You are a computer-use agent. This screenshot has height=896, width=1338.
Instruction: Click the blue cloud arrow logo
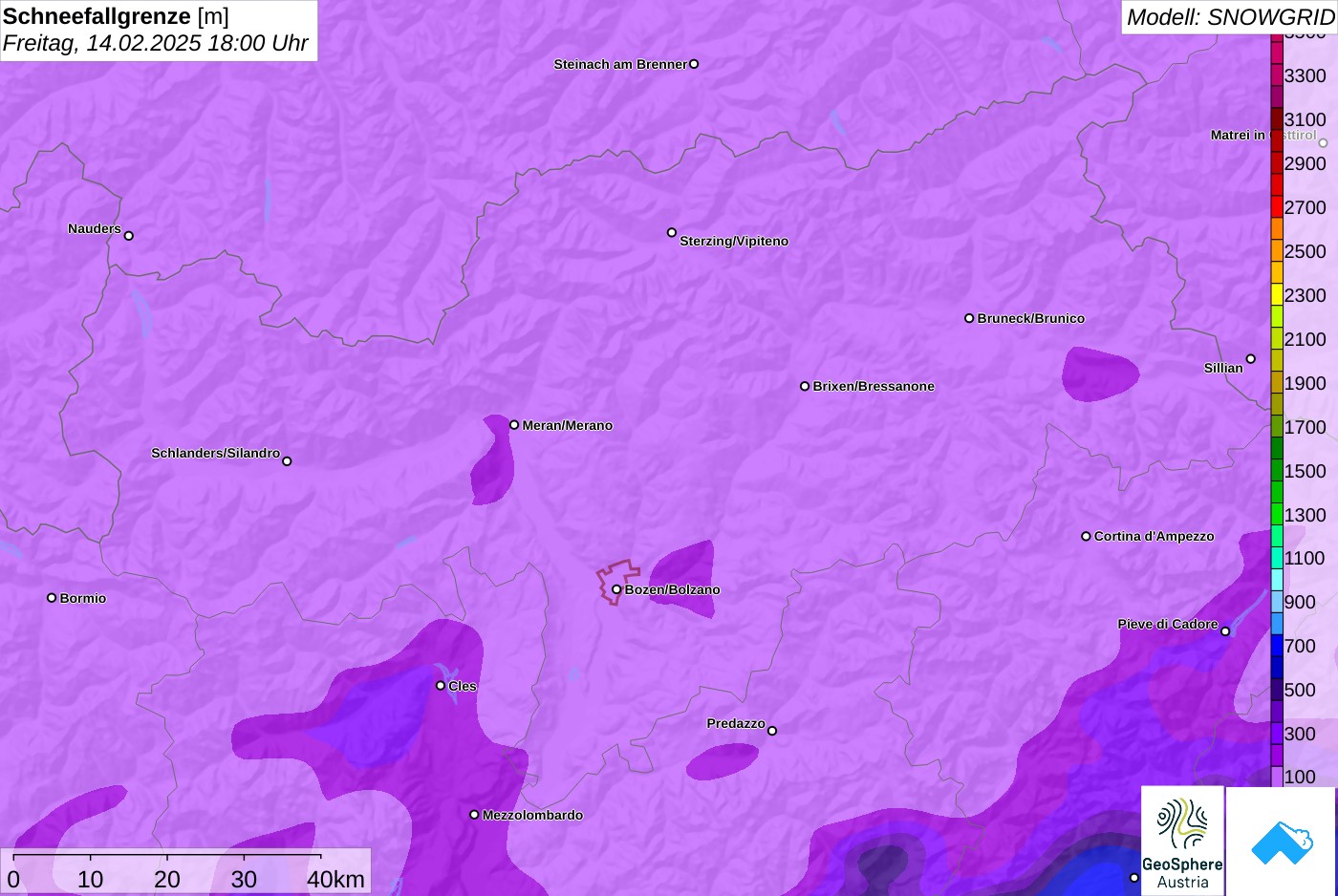[1281, 841]
